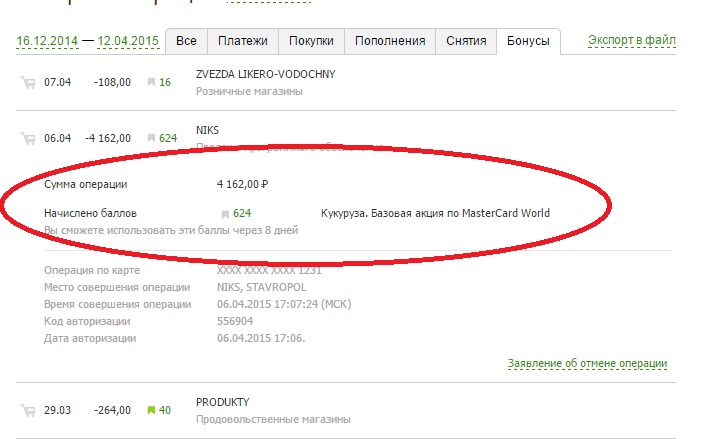Click the cart icon beside the 06.04 transaction
The height and width of the screenshot is (439, 711).
click(x=28, y=139)
